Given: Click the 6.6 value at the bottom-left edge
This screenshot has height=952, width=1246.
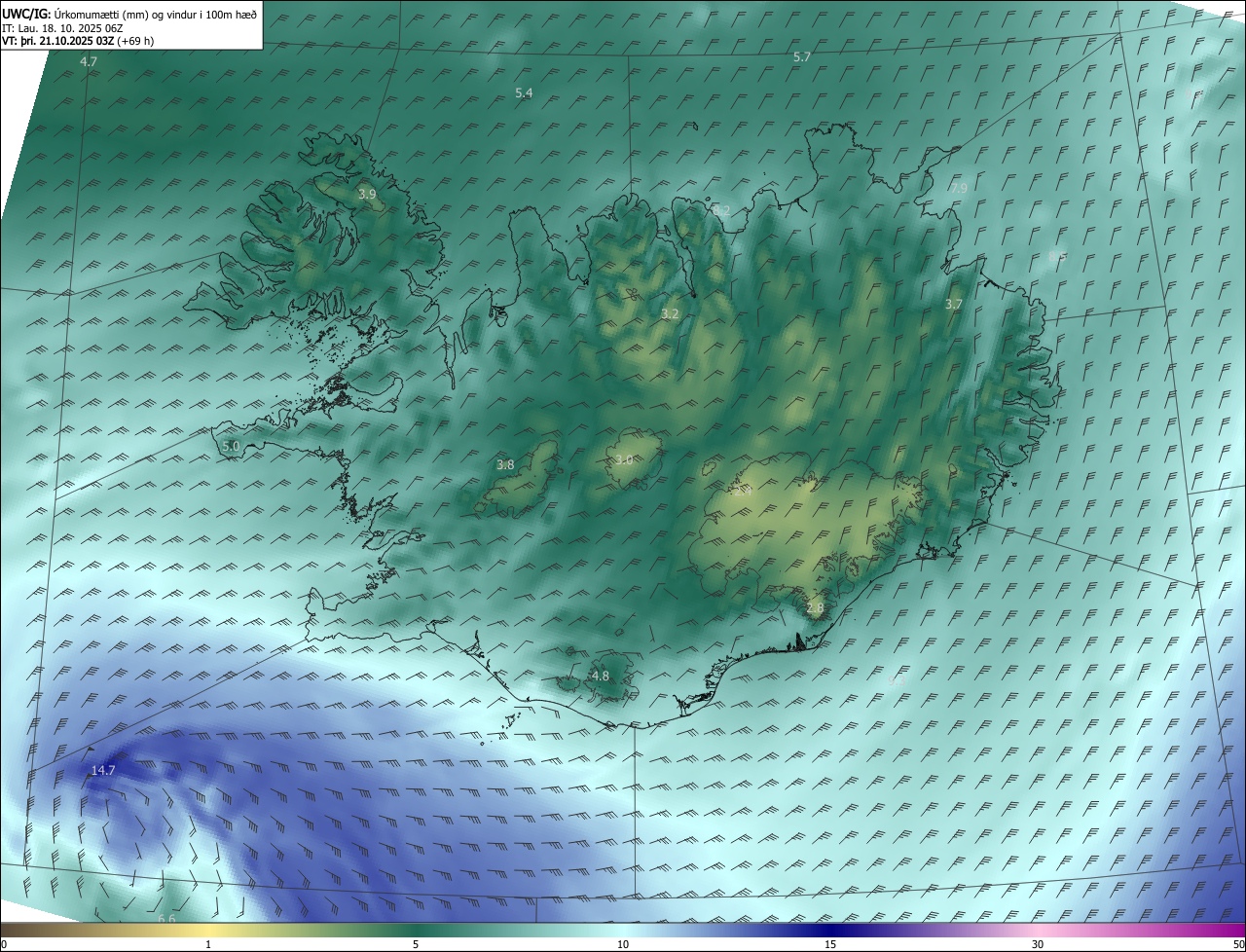Looking at the screenshot, I should tap(166, 919).
